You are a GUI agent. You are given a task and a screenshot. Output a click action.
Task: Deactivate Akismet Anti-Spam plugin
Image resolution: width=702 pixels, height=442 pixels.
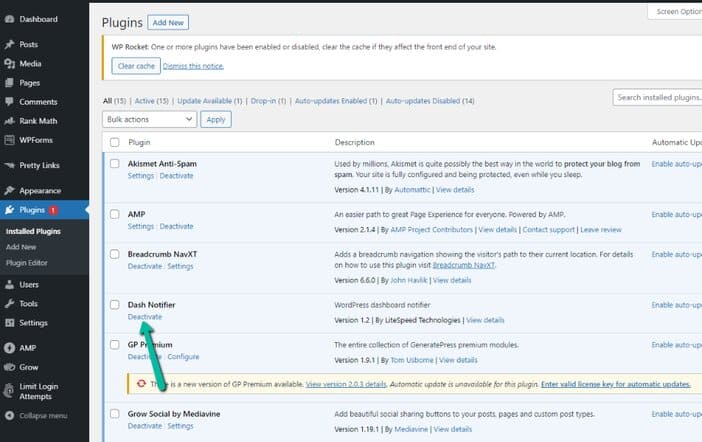(176, 176)
